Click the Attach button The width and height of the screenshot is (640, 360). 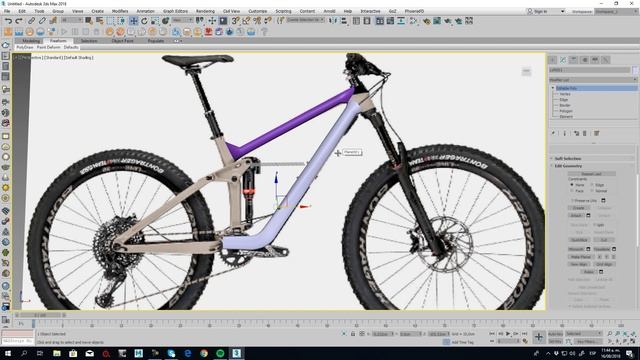click(x=576, y=216)
